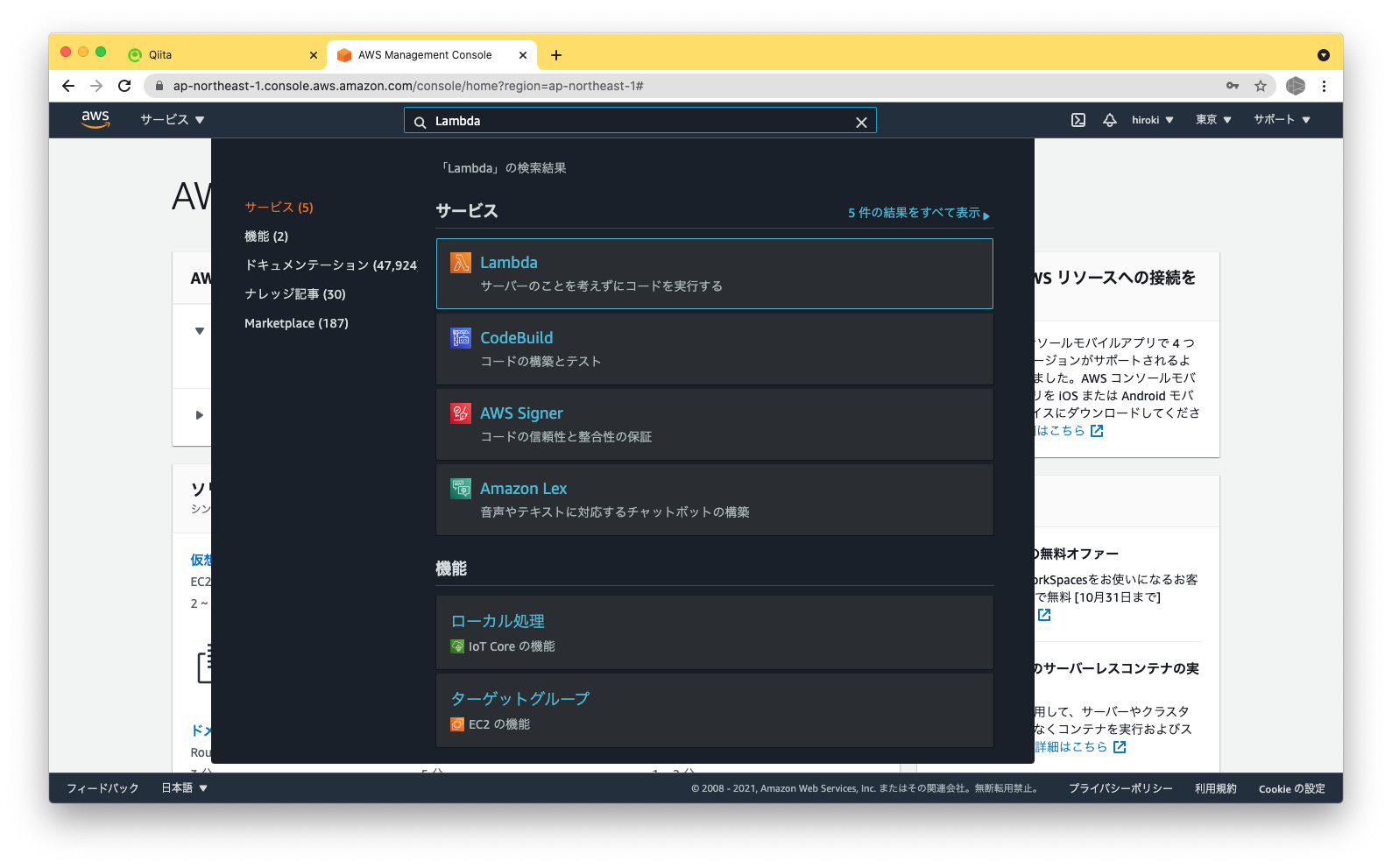Go back with the browser back arrow
Screen dimensions: 1392x868
click(x=68, y=86)
